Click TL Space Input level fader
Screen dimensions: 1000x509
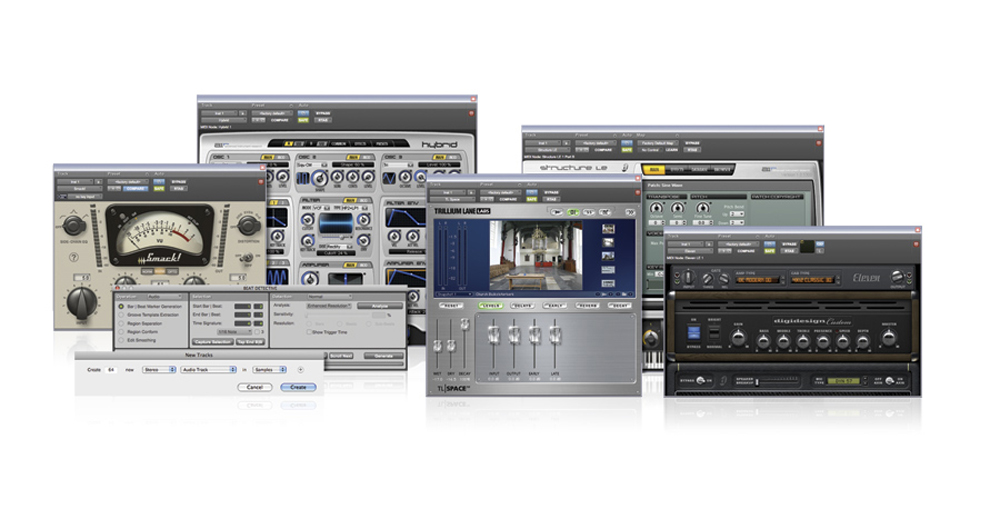[493, 335]
